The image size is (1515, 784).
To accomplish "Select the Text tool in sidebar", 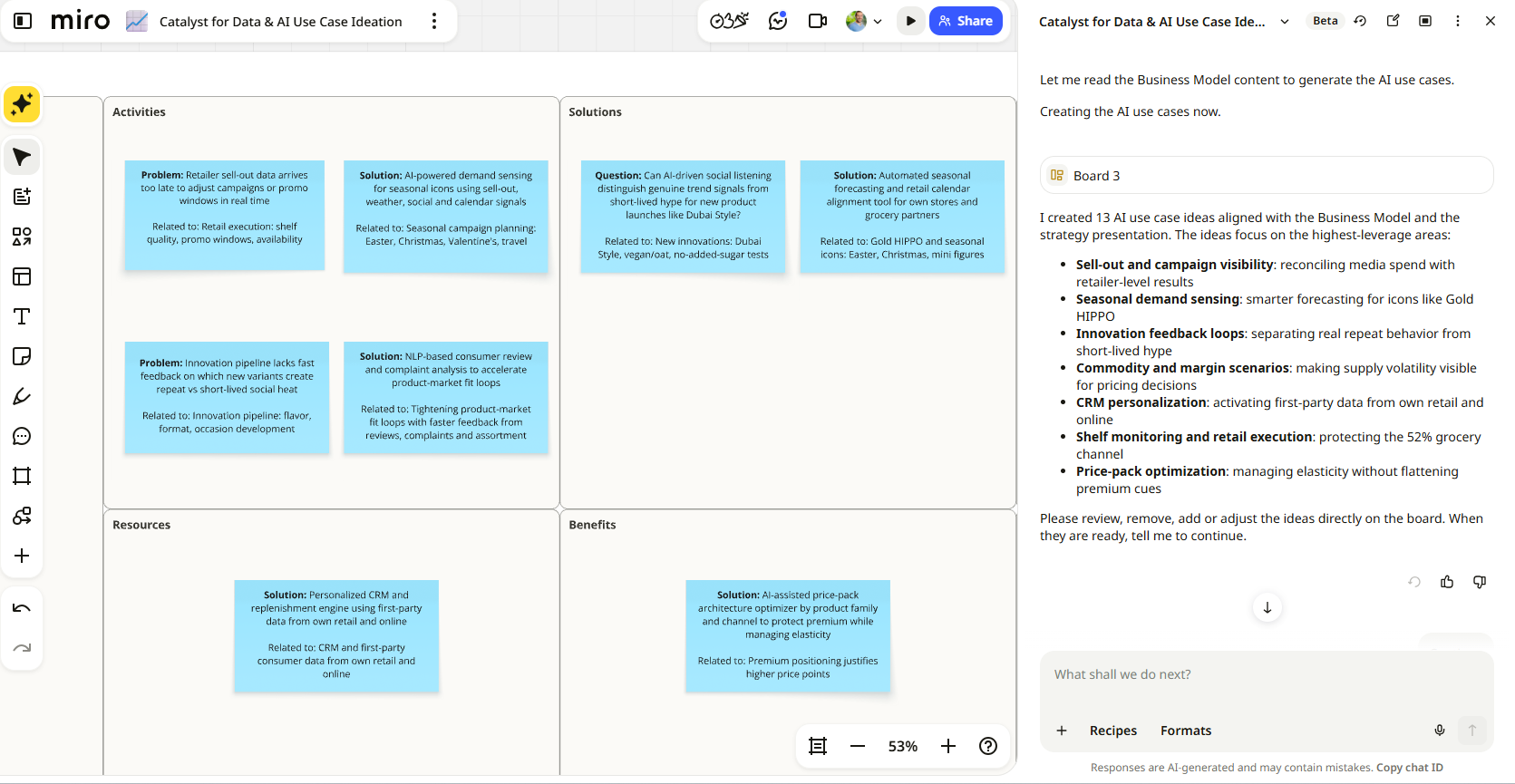I will pyautogui.click(x=22, y=316).
